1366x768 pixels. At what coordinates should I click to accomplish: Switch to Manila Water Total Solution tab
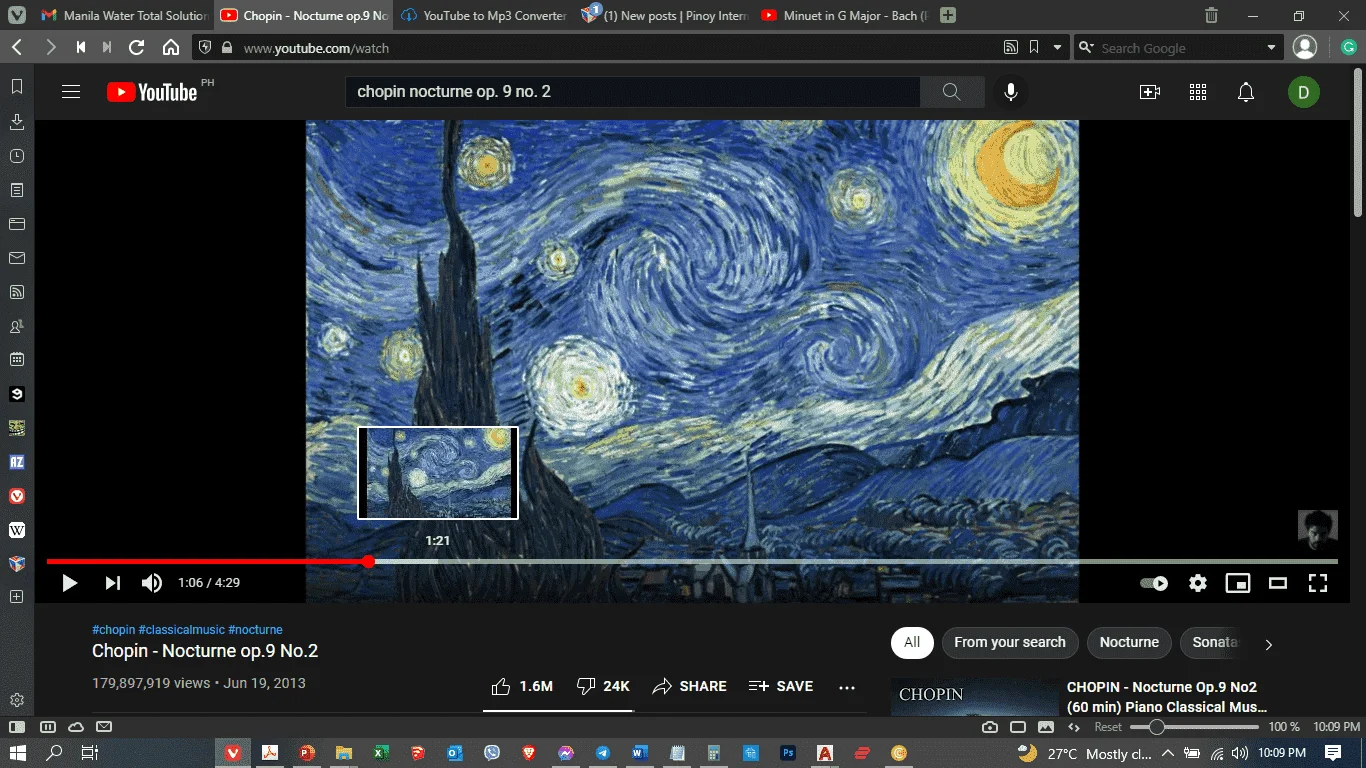[124, 15]
